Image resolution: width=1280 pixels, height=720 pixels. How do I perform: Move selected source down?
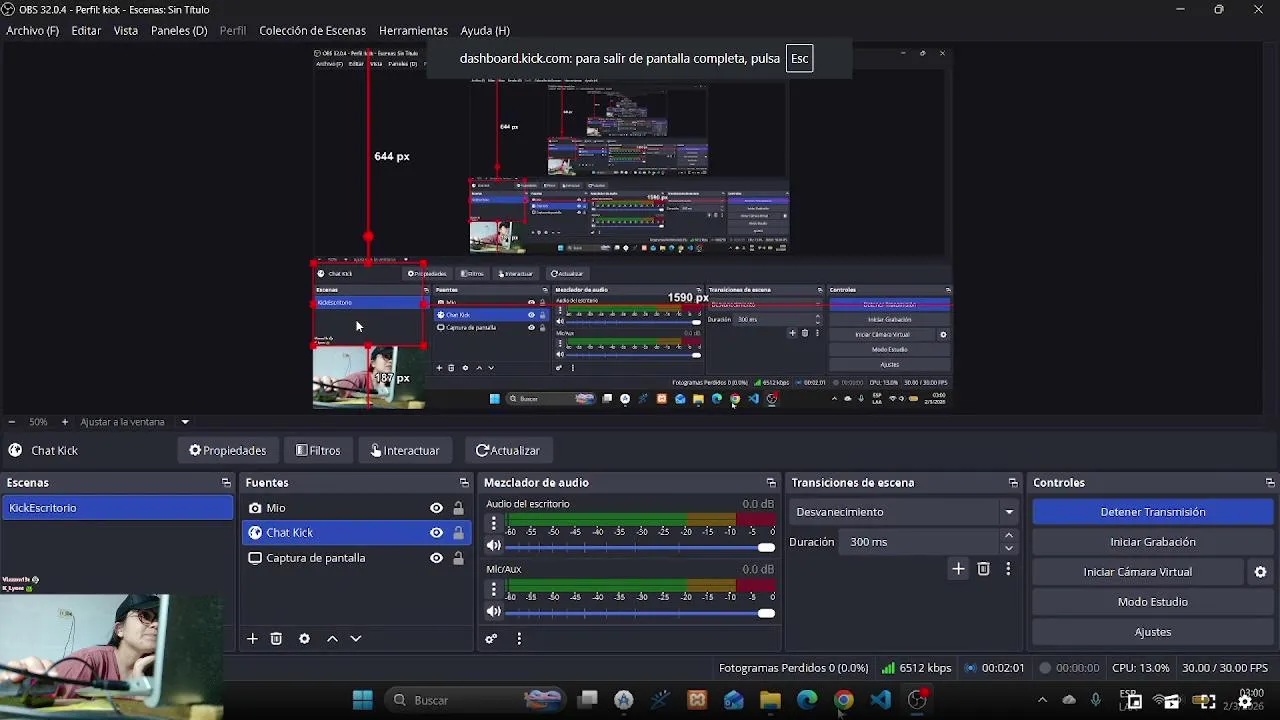(355, 639)
